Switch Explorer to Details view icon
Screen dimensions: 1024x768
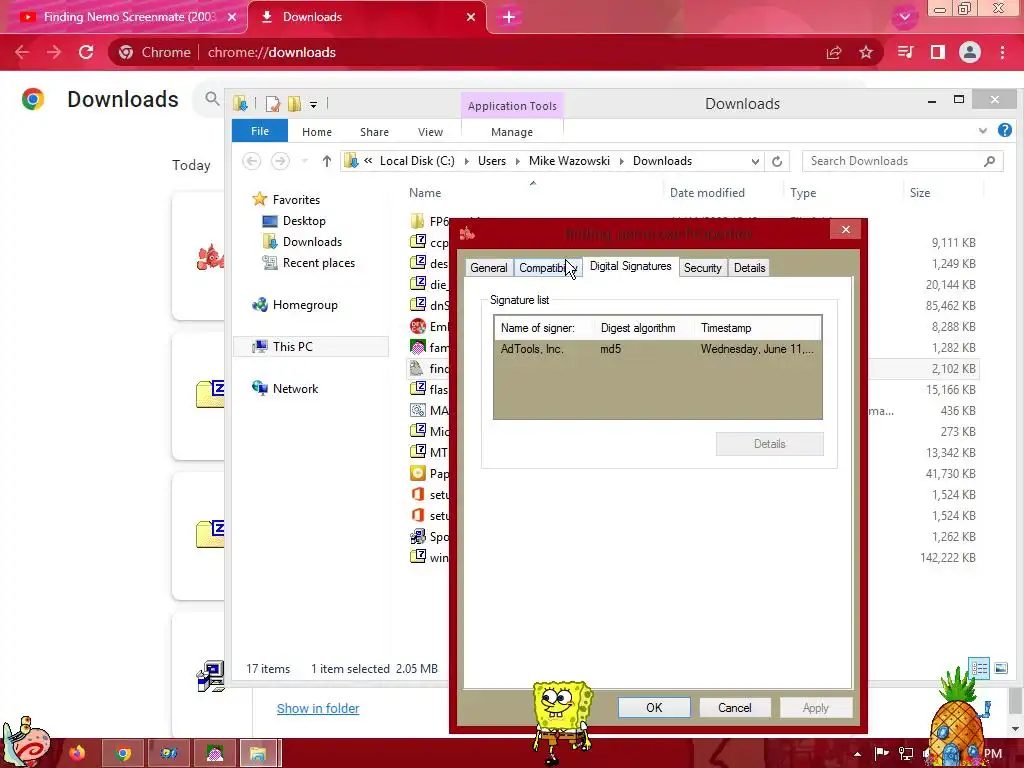pyautogui.click(x=979, y=668)
